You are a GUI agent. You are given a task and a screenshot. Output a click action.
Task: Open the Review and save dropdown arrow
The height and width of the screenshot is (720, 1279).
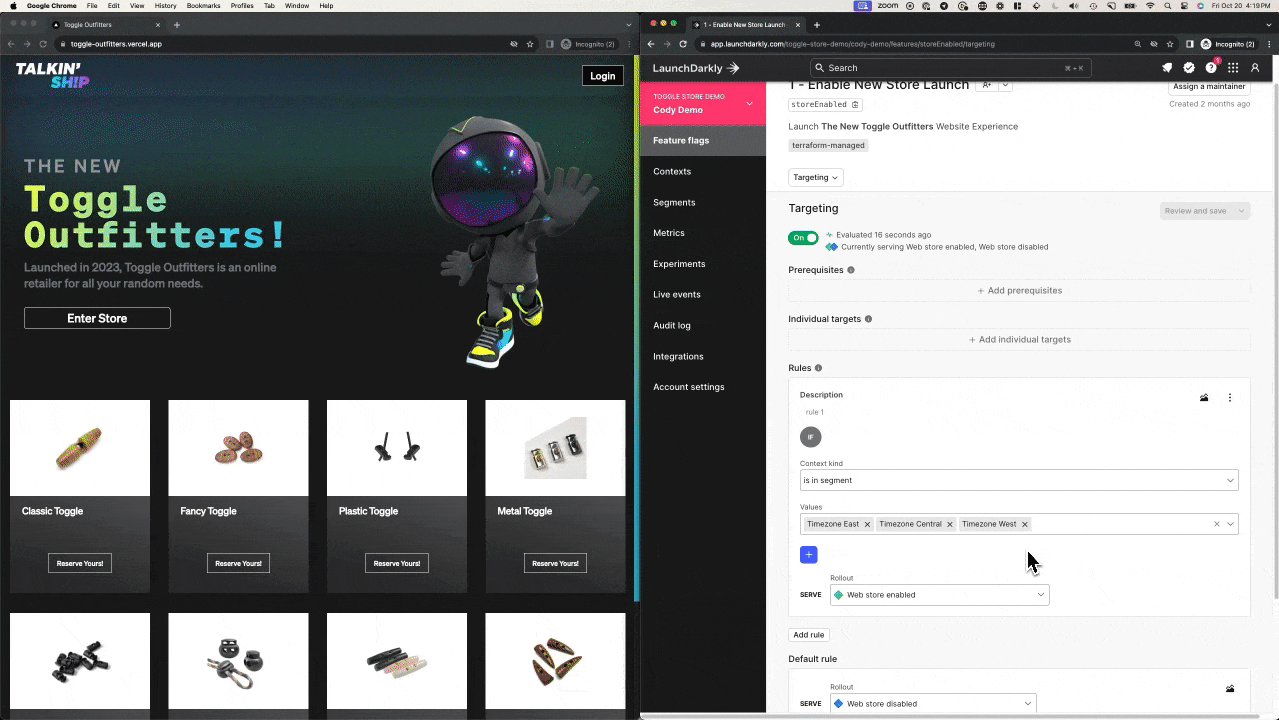(1241, 211)
